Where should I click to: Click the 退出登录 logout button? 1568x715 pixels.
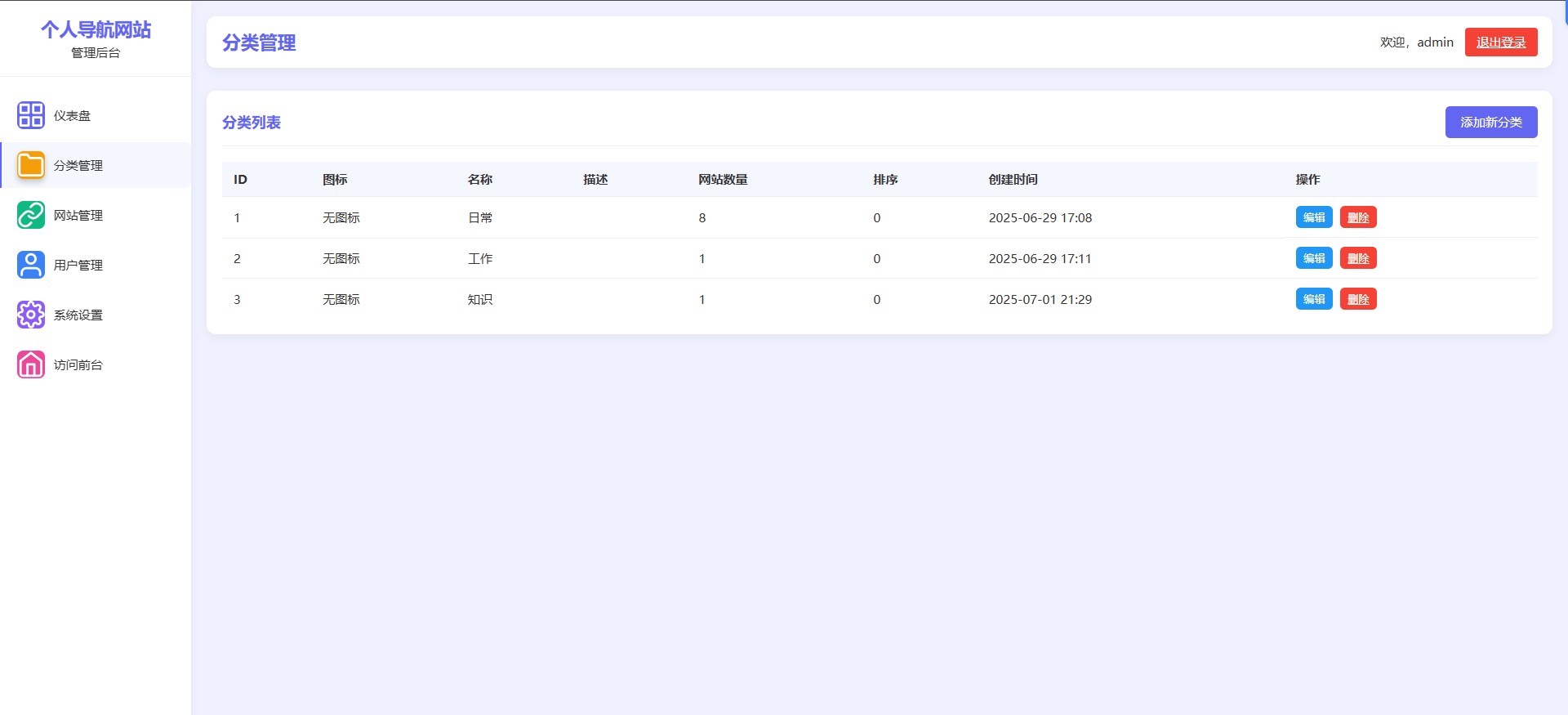[1501, 42]
